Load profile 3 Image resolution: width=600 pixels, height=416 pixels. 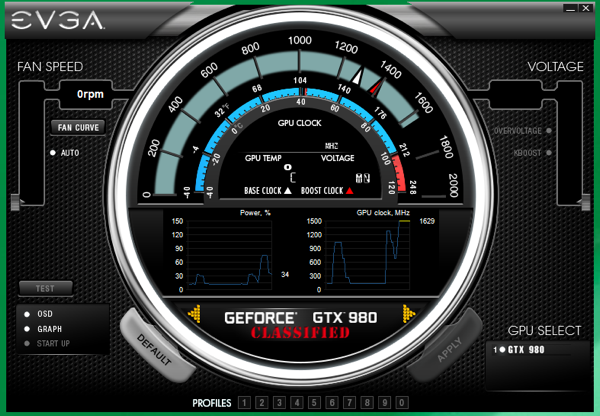279,403
